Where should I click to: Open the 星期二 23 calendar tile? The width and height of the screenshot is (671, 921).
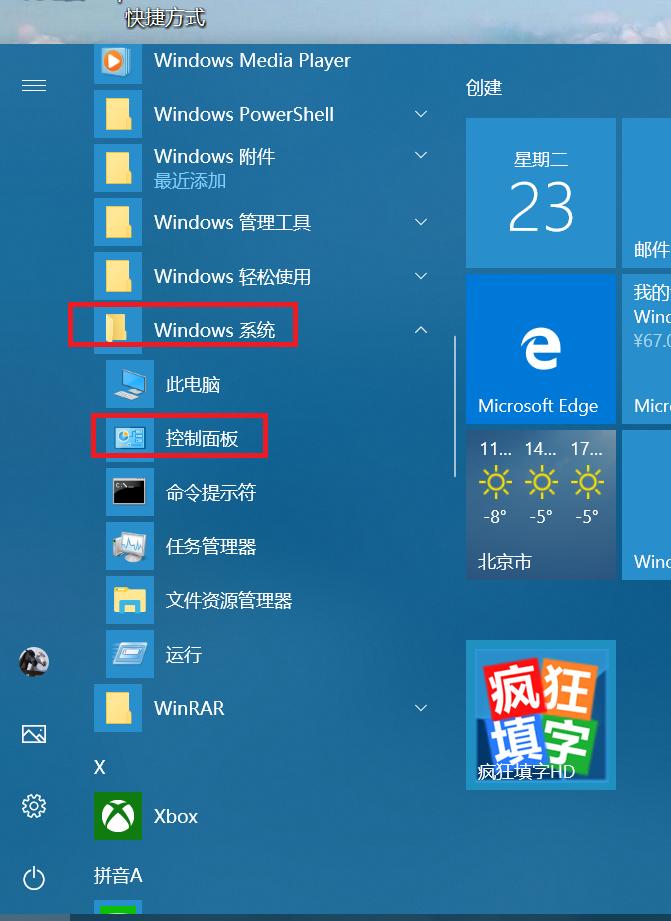point(541,193)
